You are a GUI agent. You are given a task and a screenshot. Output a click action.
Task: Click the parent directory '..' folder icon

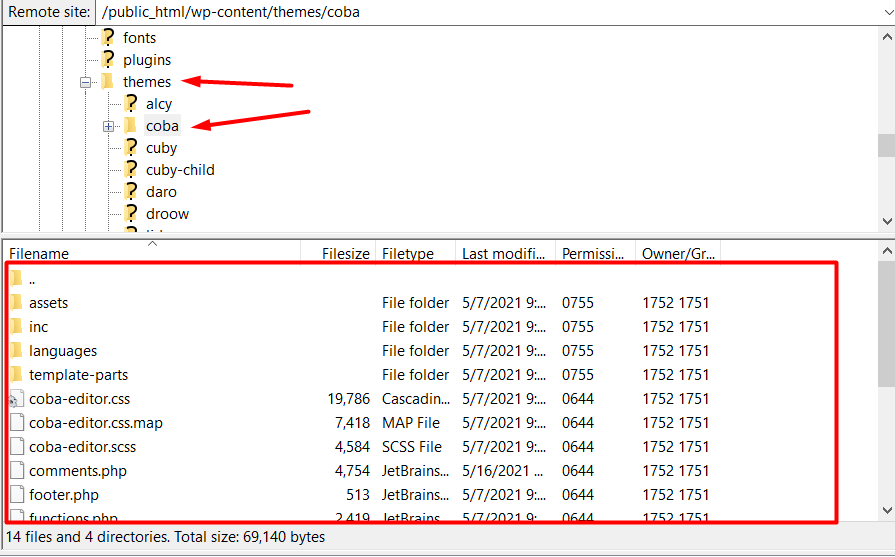pyautogui.click(x=16, y=279)
